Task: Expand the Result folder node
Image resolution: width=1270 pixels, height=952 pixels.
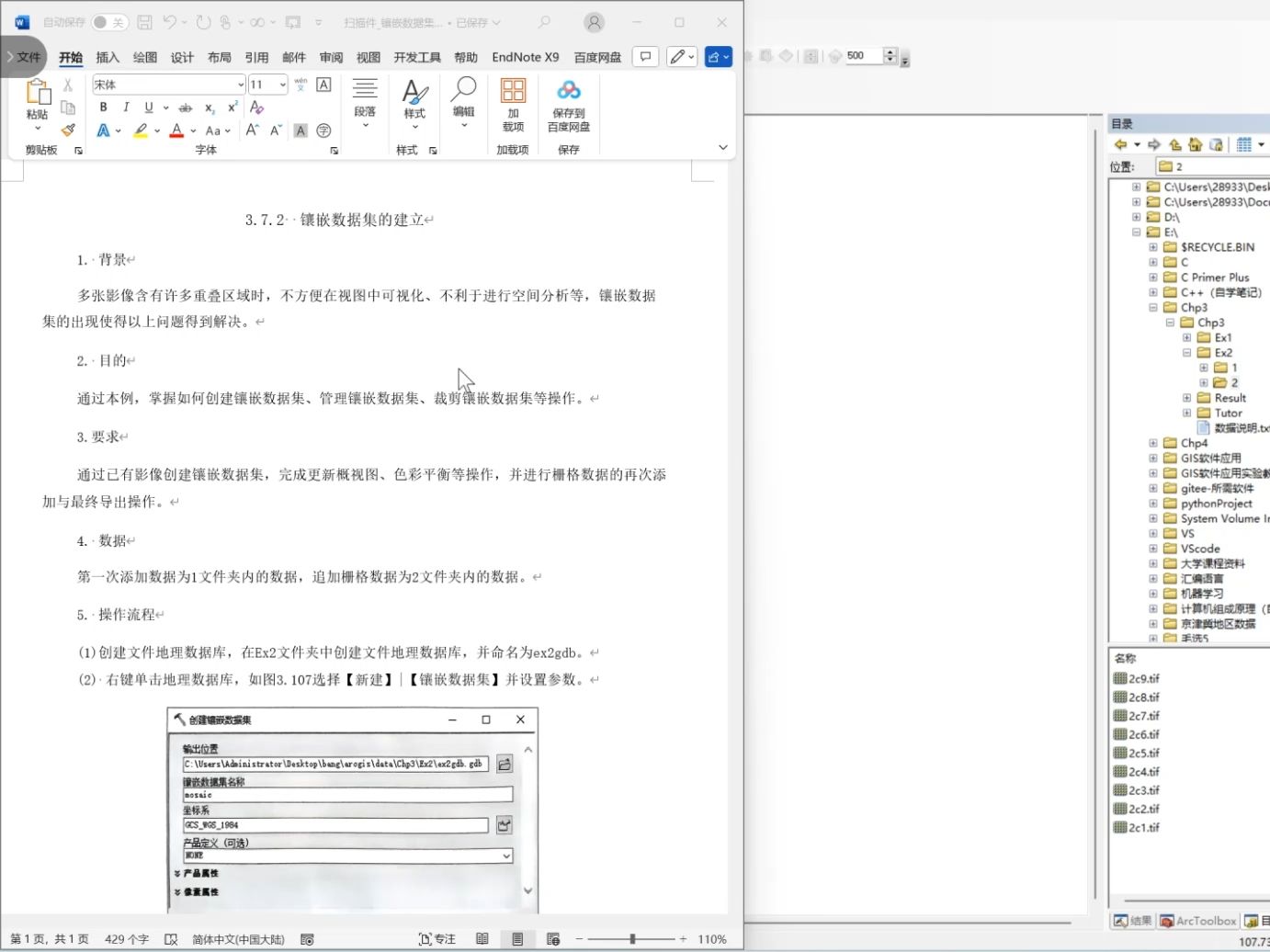Action: pos(1186,398)
